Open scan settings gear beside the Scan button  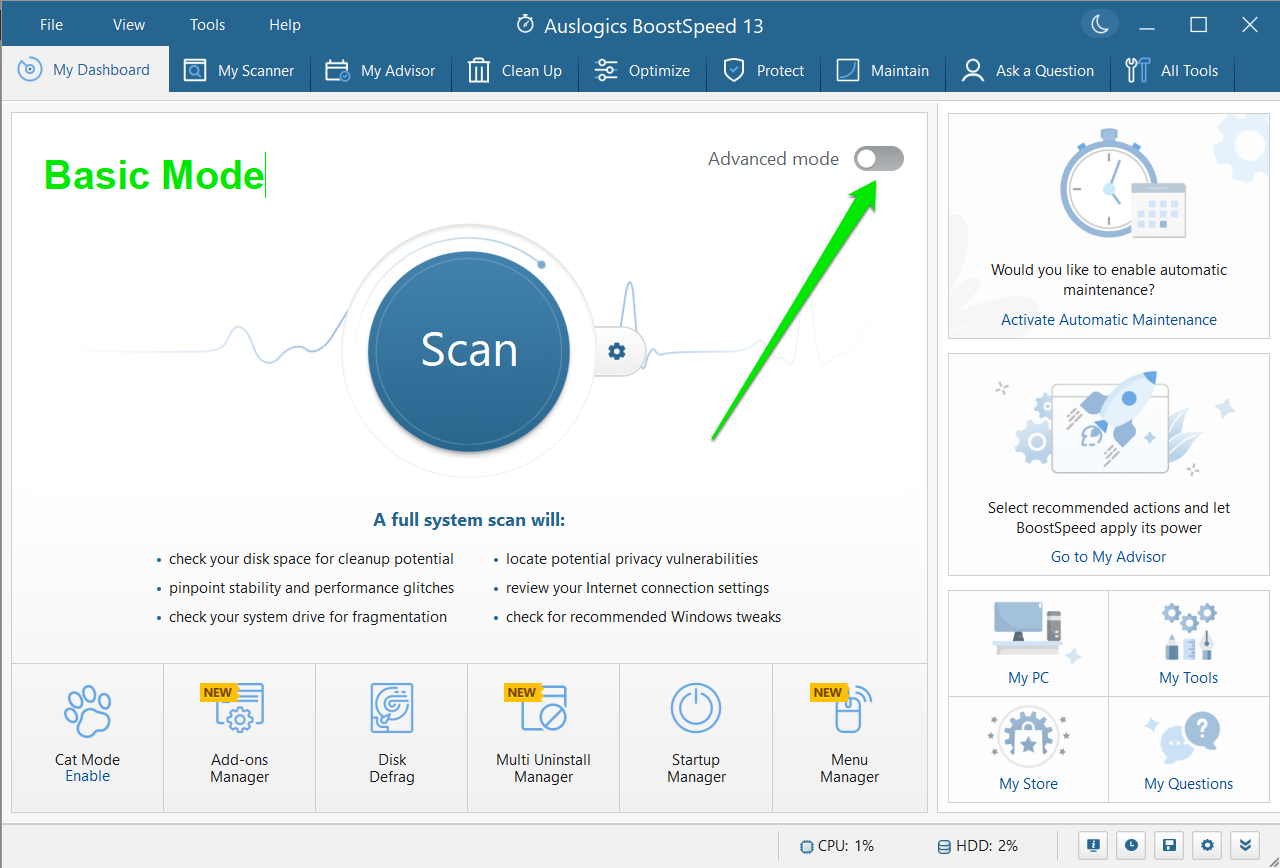click(x=617, y=351)
